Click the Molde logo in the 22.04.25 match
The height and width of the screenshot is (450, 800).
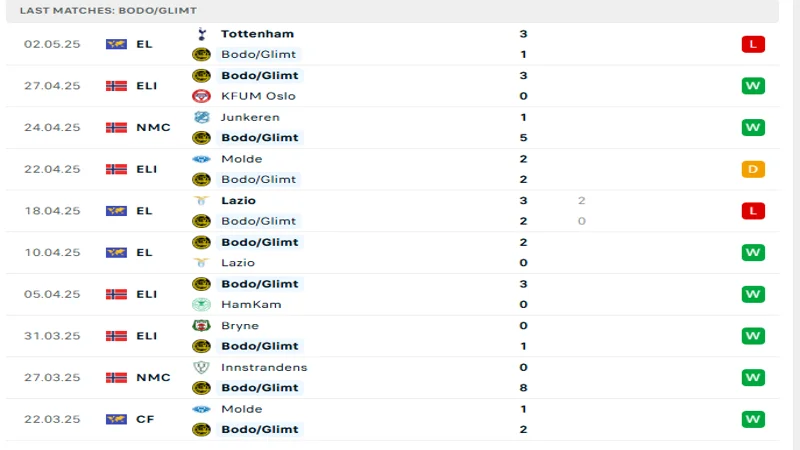click(201, 159)
